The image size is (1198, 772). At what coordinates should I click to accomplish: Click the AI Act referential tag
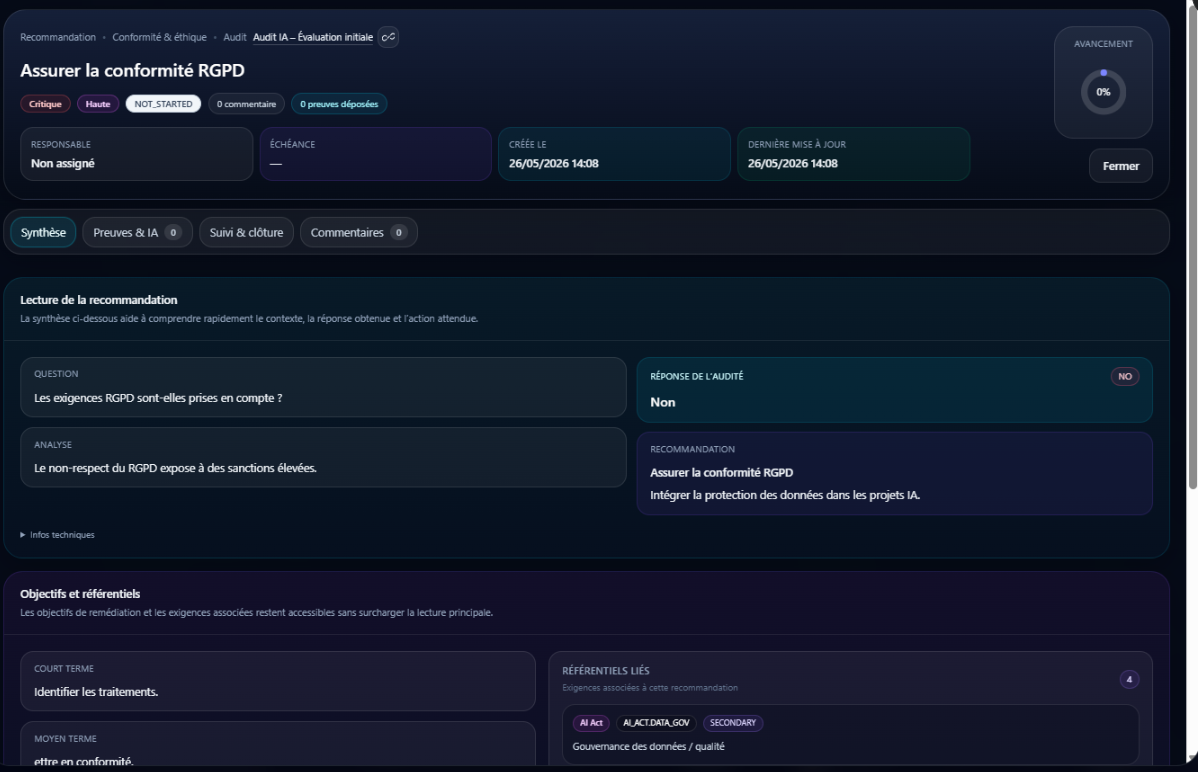point(591,722)
